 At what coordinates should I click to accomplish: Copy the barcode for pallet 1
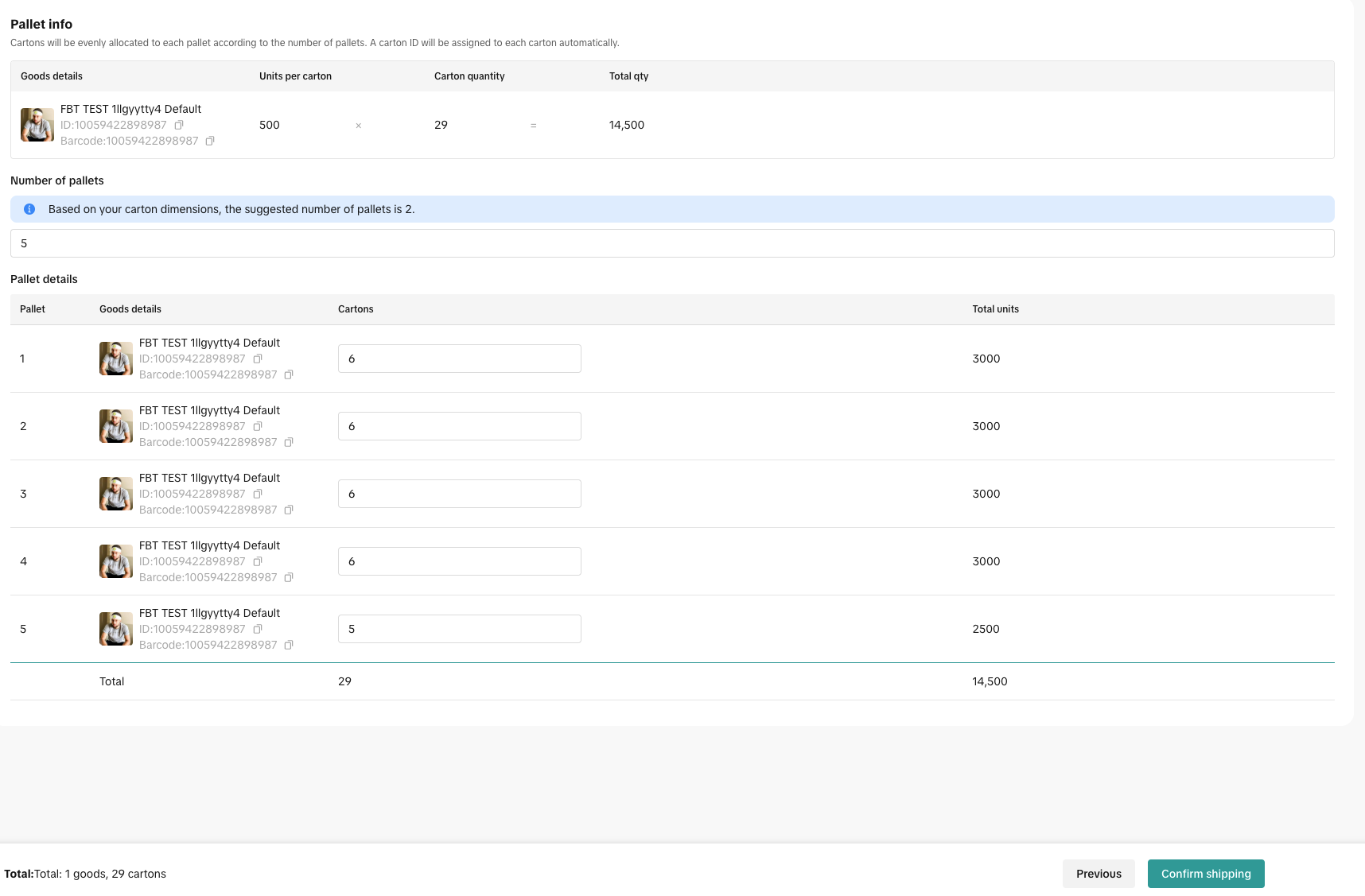pos(289,374)
